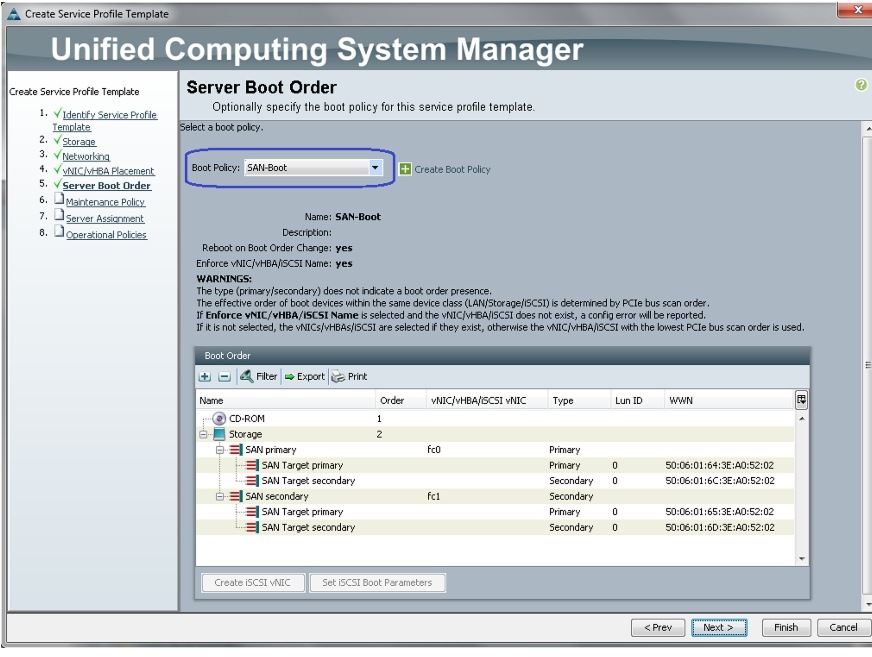Click the green checkmark beside Storage step
Screen dimensions: 872x657
tap(57, 140)
